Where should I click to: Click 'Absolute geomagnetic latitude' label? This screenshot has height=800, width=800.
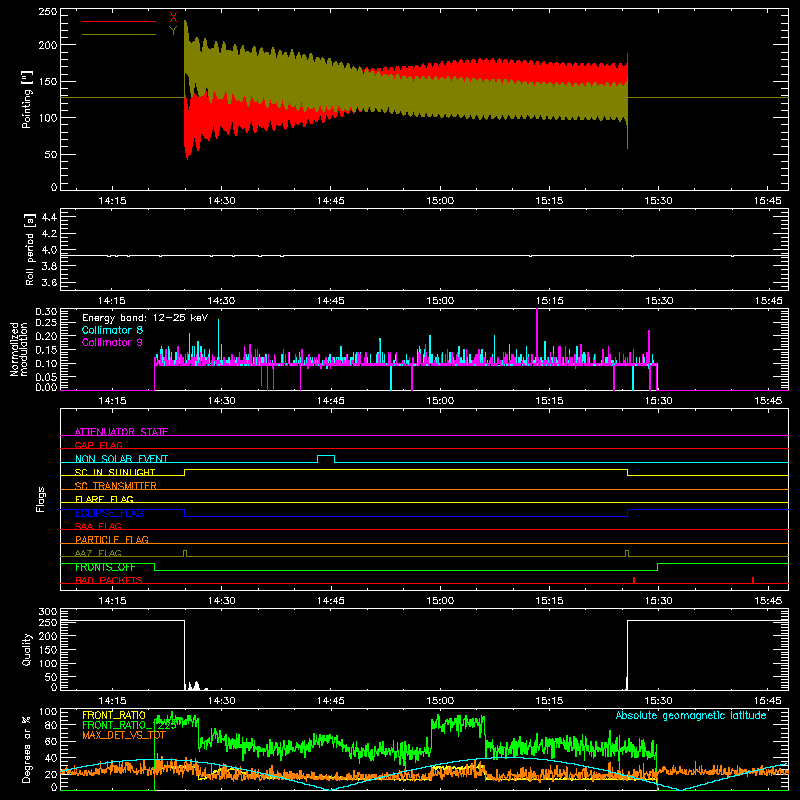[x=691, y=715]
